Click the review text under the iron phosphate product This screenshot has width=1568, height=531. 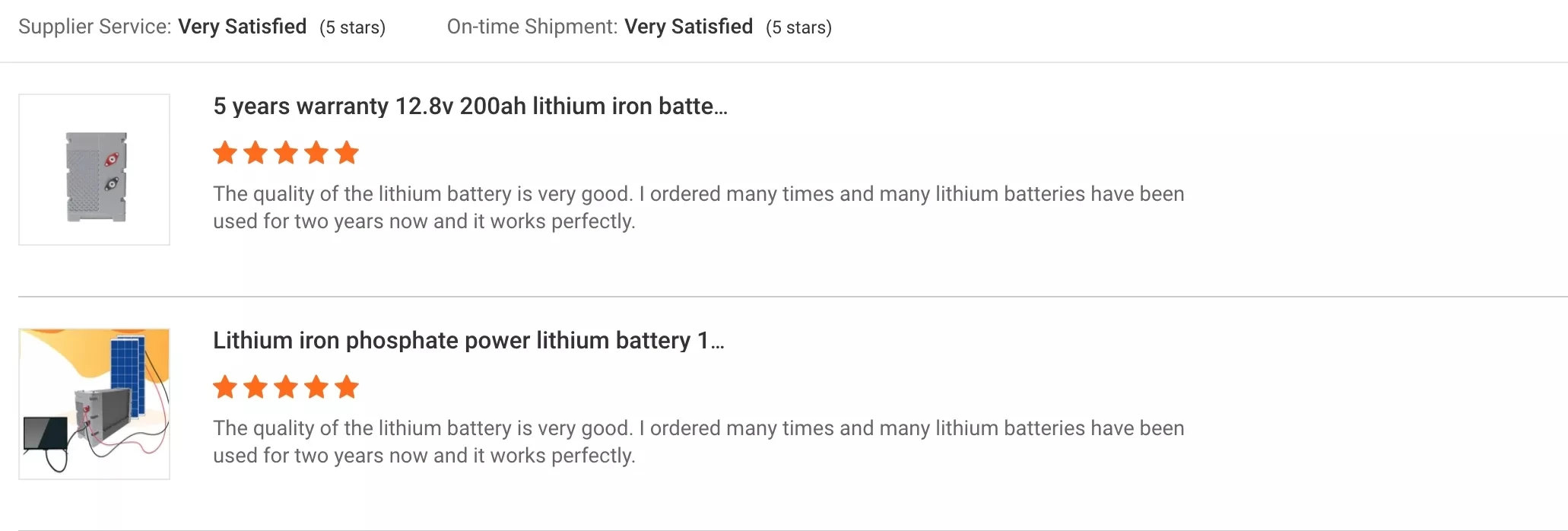pyautogui.click(x=698, y=442)
